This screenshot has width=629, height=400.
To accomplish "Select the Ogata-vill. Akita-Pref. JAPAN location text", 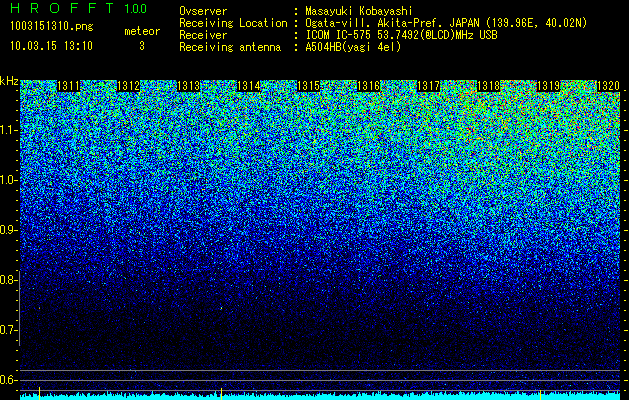I will (x=446, y=23).
